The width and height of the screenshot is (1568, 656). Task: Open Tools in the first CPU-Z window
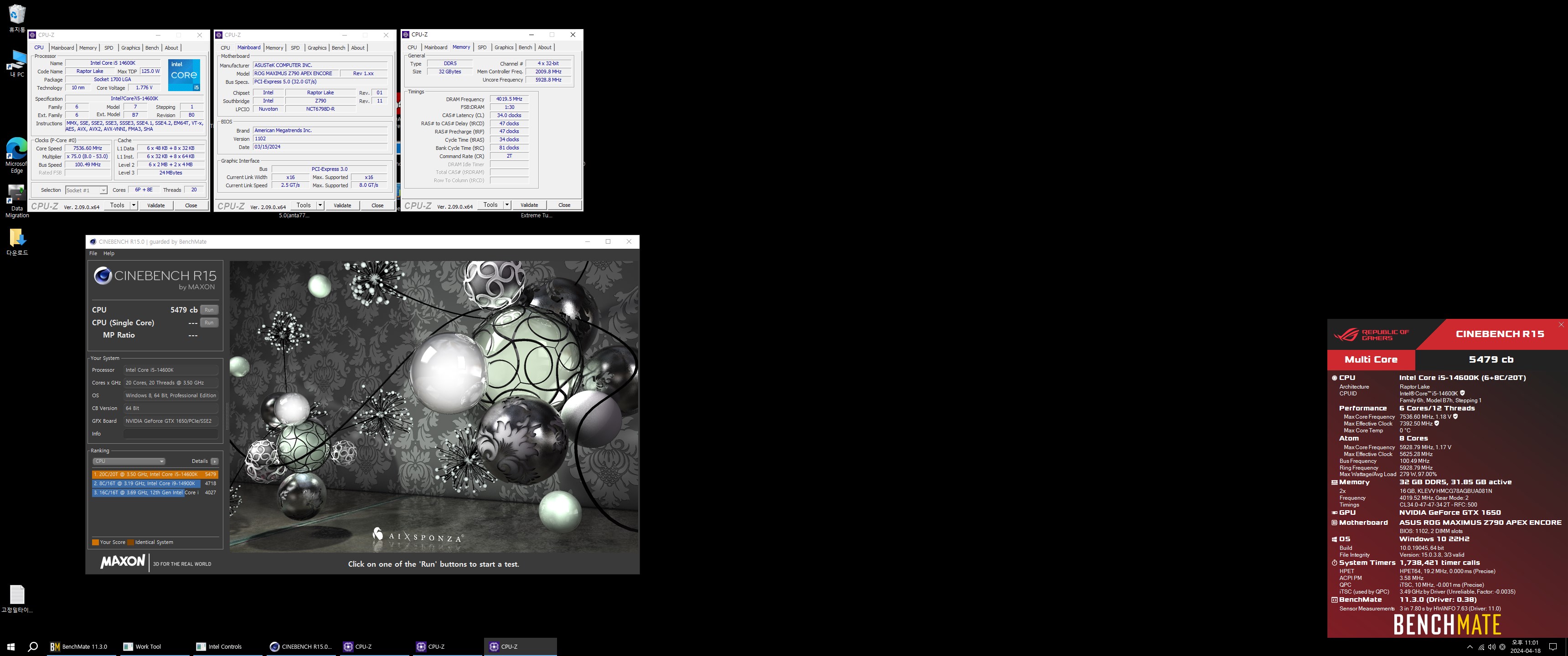pyautogui.click(x=117, y=205)
